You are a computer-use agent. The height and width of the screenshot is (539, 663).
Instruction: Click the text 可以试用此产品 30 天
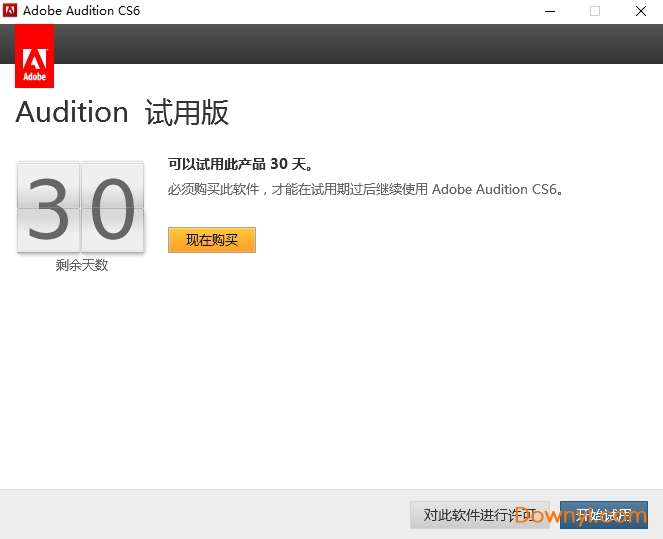pos(240,164)
